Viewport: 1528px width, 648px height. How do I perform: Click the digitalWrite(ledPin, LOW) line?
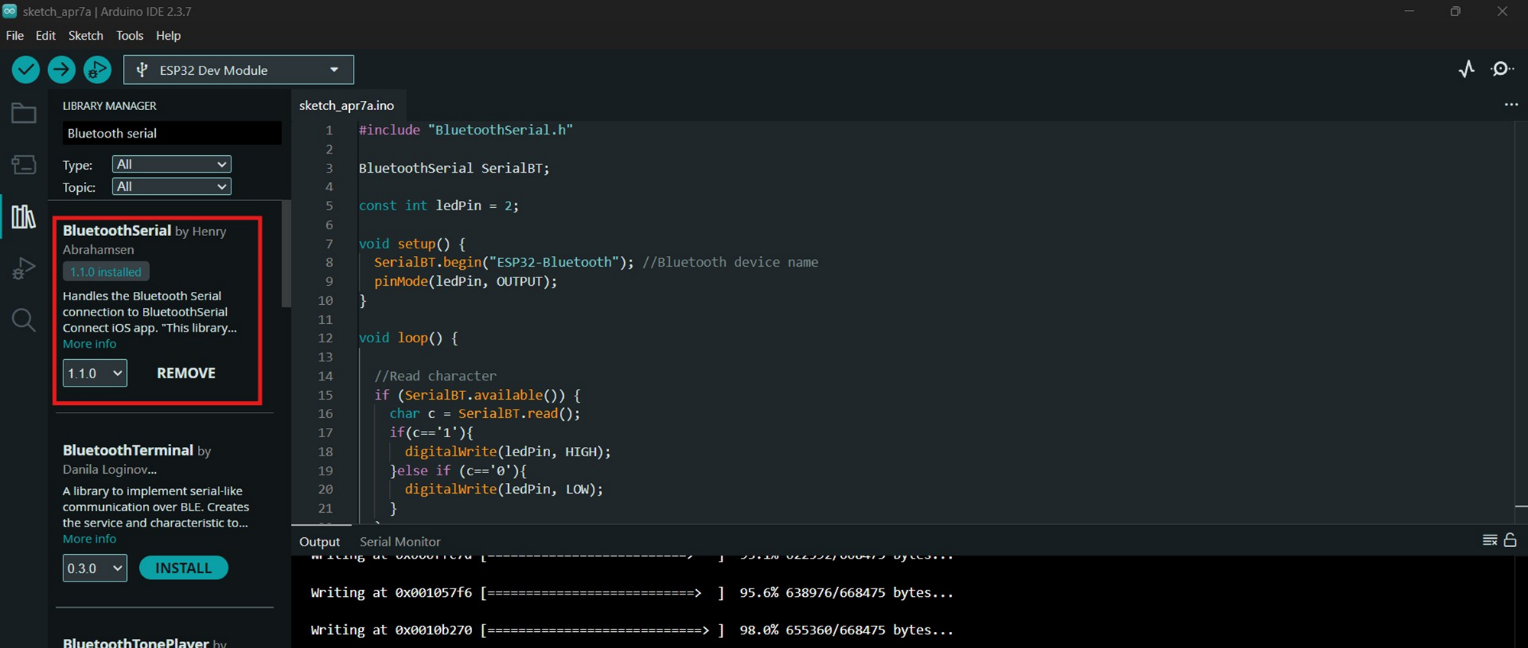coord(504,489)
